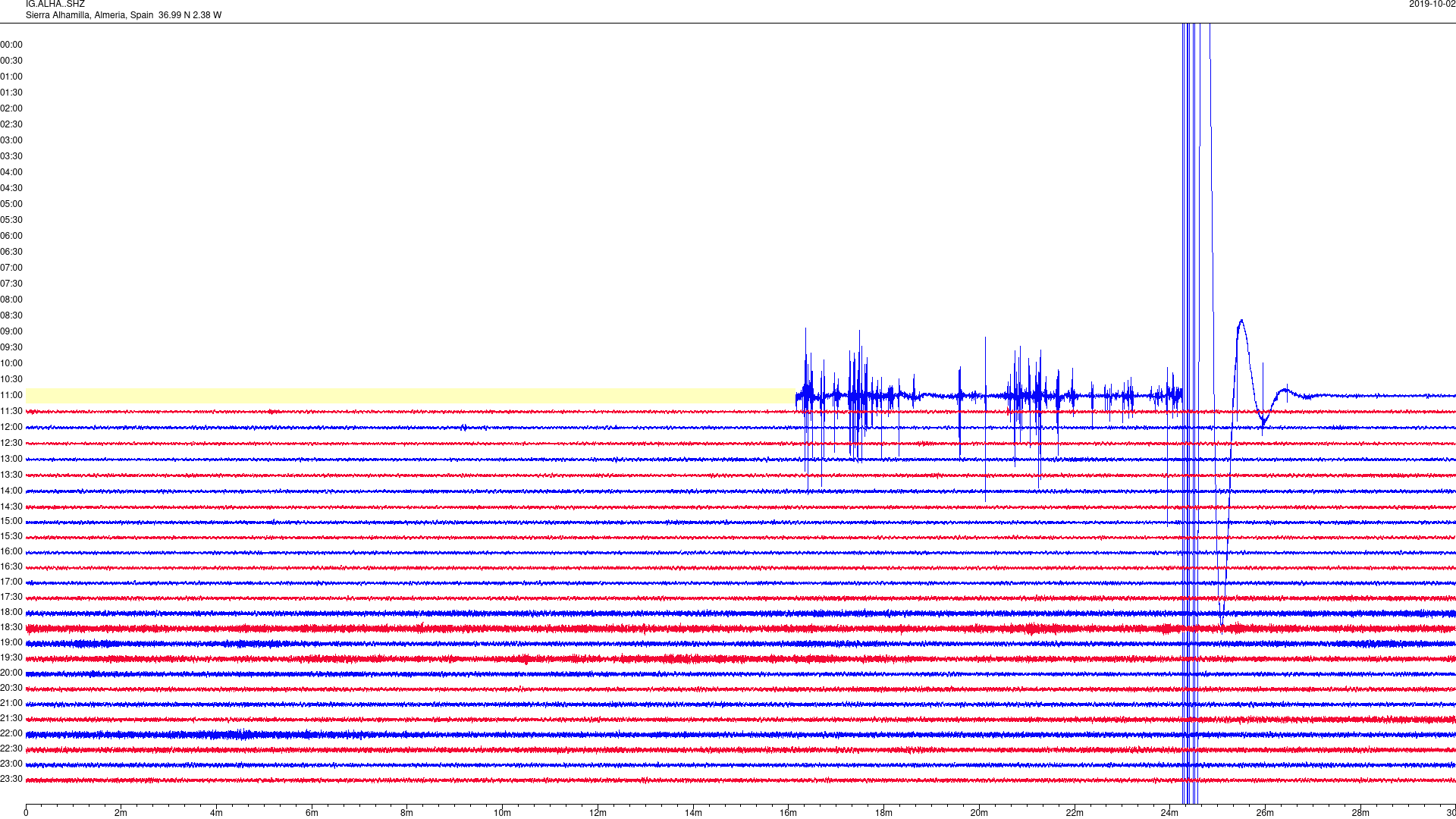This screenshot has height=819, width=1456.
Task: Click the Sierra Alhamilla location text
Action: [124, 15]
